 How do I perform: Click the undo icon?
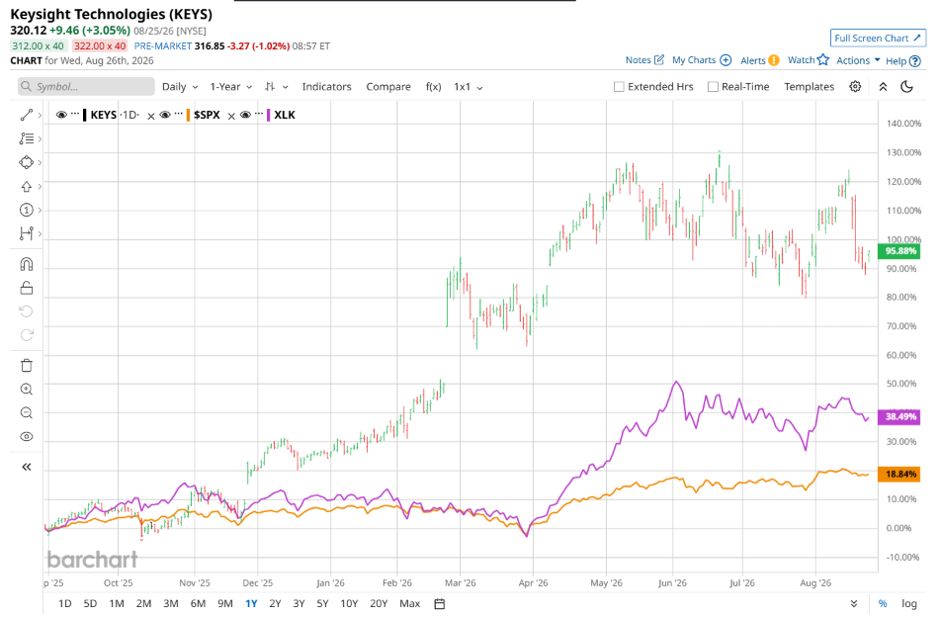tap(26, 312)
